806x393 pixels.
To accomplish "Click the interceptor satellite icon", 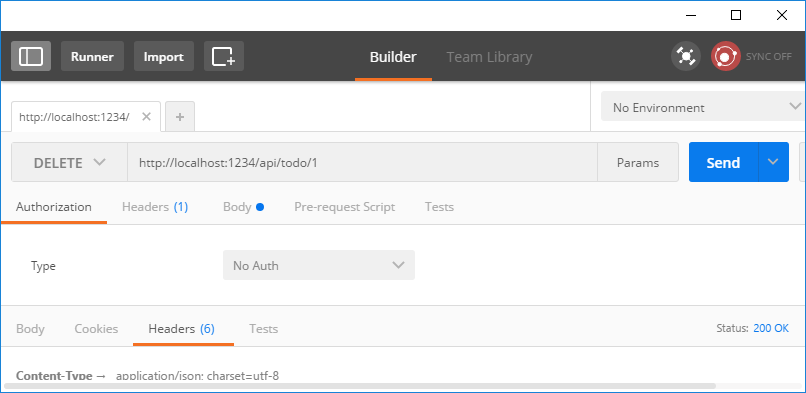I will coord(686,56).
